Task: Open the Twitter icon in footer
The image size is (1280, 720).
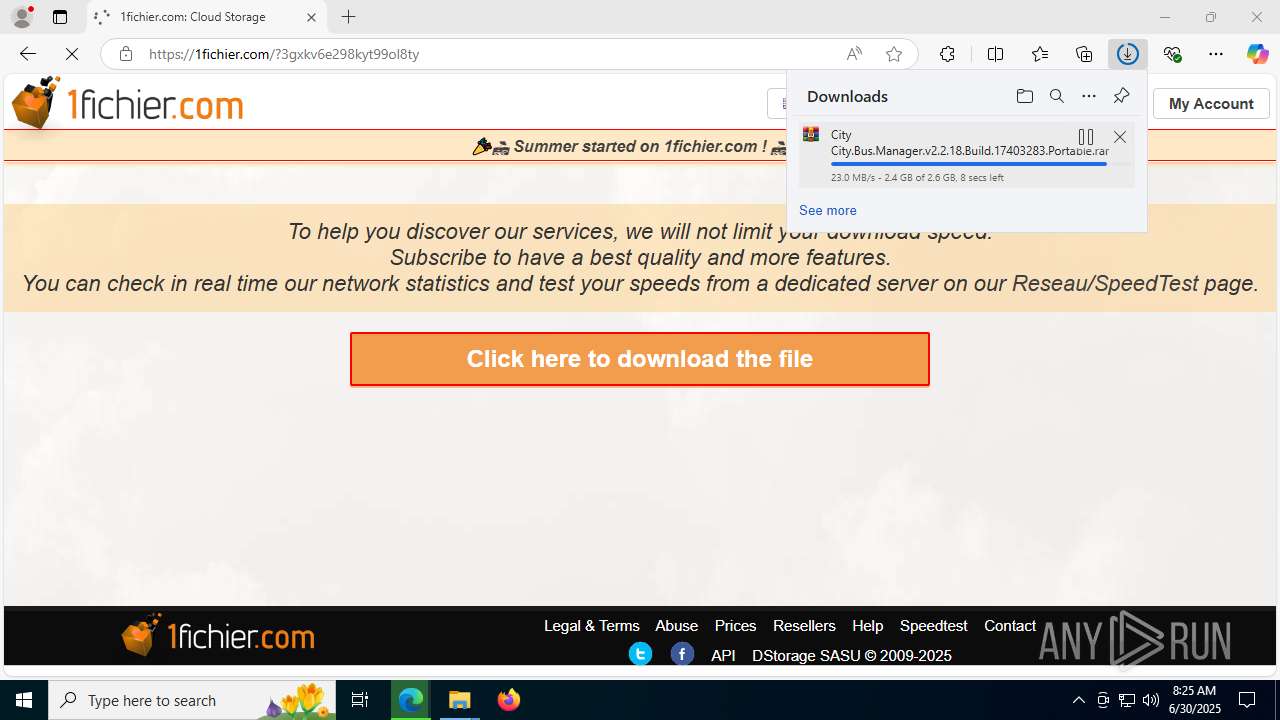Action: (640, 654)
